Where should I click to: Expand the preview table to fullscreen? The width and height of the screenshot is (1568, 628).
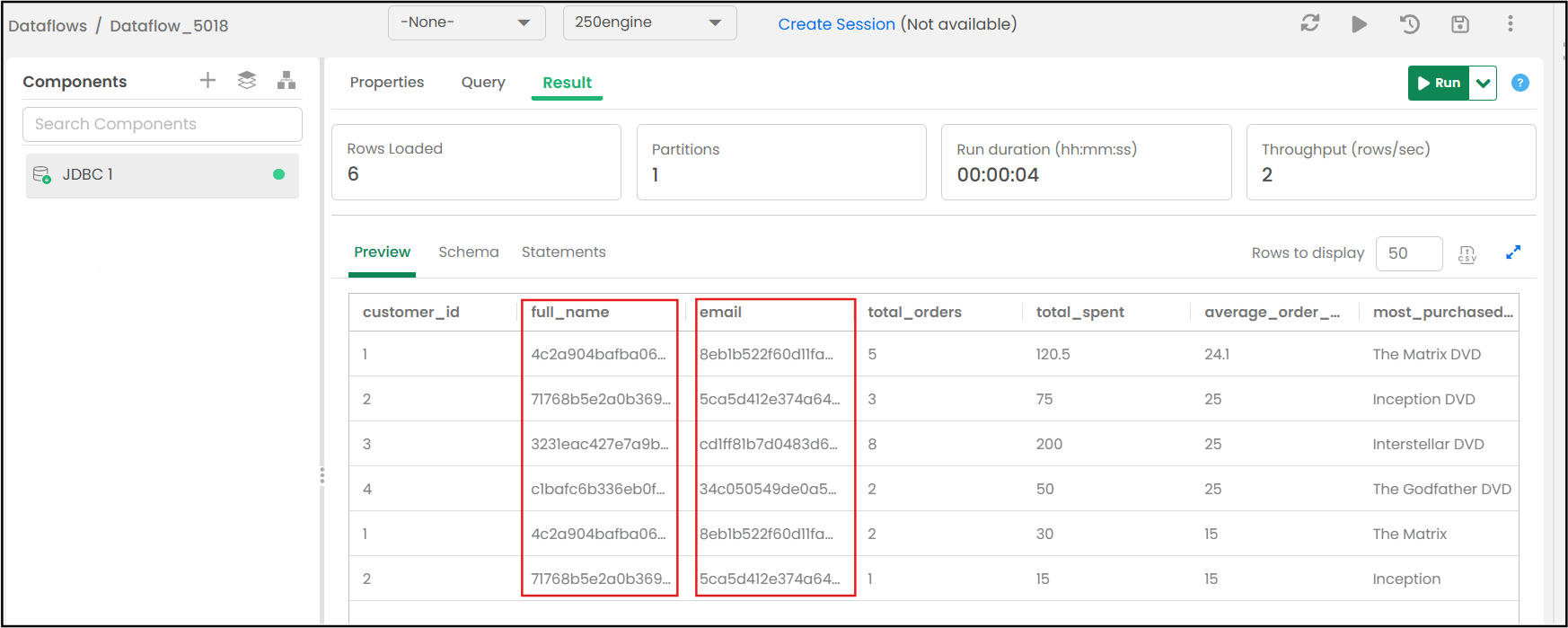coord(1513,252)
